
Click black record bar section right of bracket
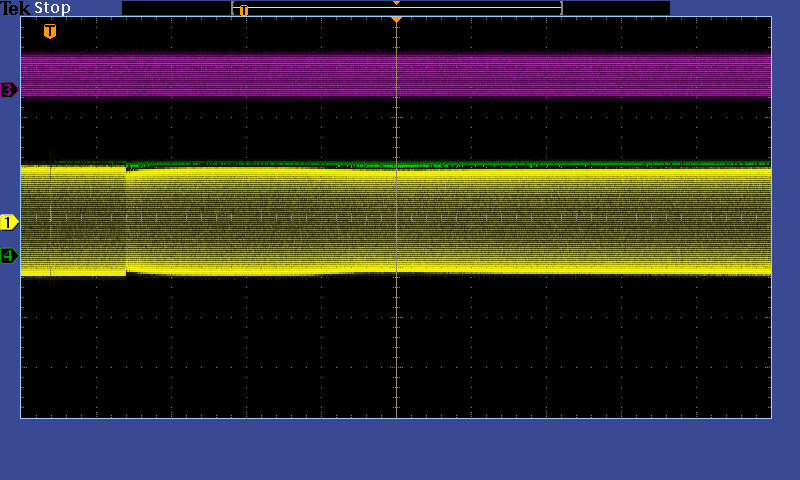click(615, 8)
